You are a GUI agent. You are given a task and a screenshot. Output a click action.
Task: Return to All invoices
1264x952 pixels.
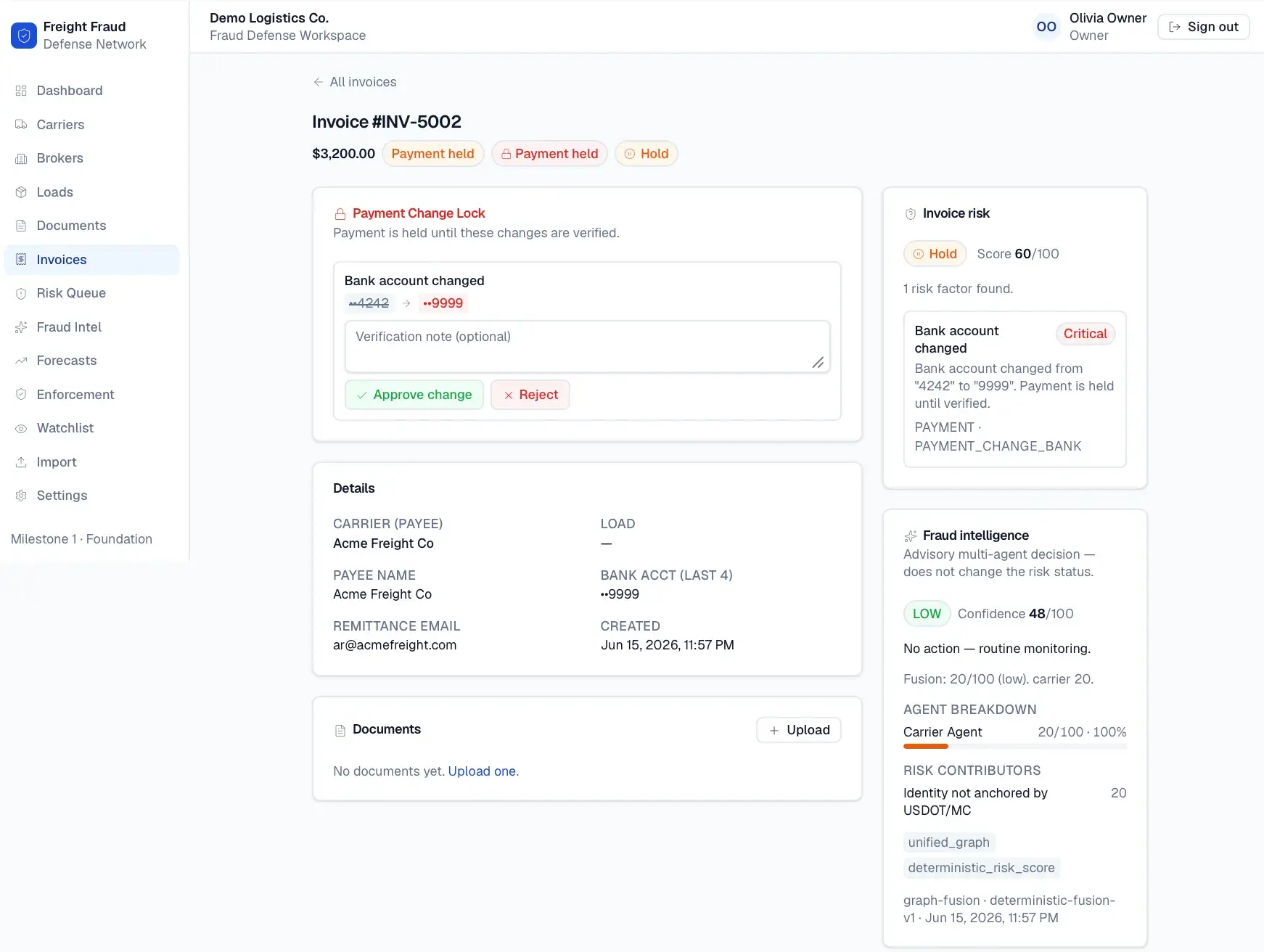pos(355,82)
